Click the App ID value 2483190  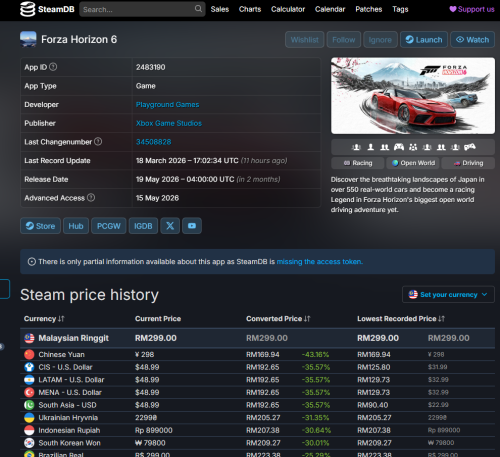150,67
